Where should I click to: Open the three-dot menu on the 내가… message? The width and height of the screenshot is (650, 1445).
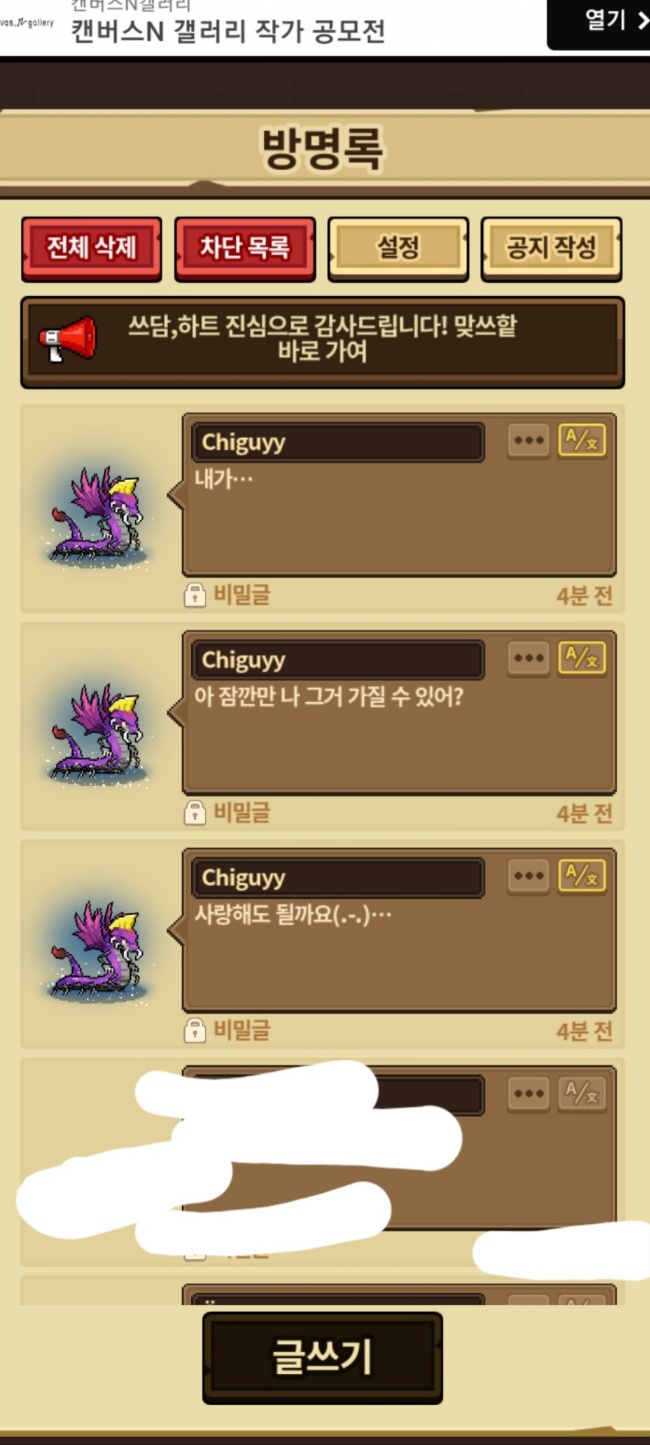pos(528,441)
